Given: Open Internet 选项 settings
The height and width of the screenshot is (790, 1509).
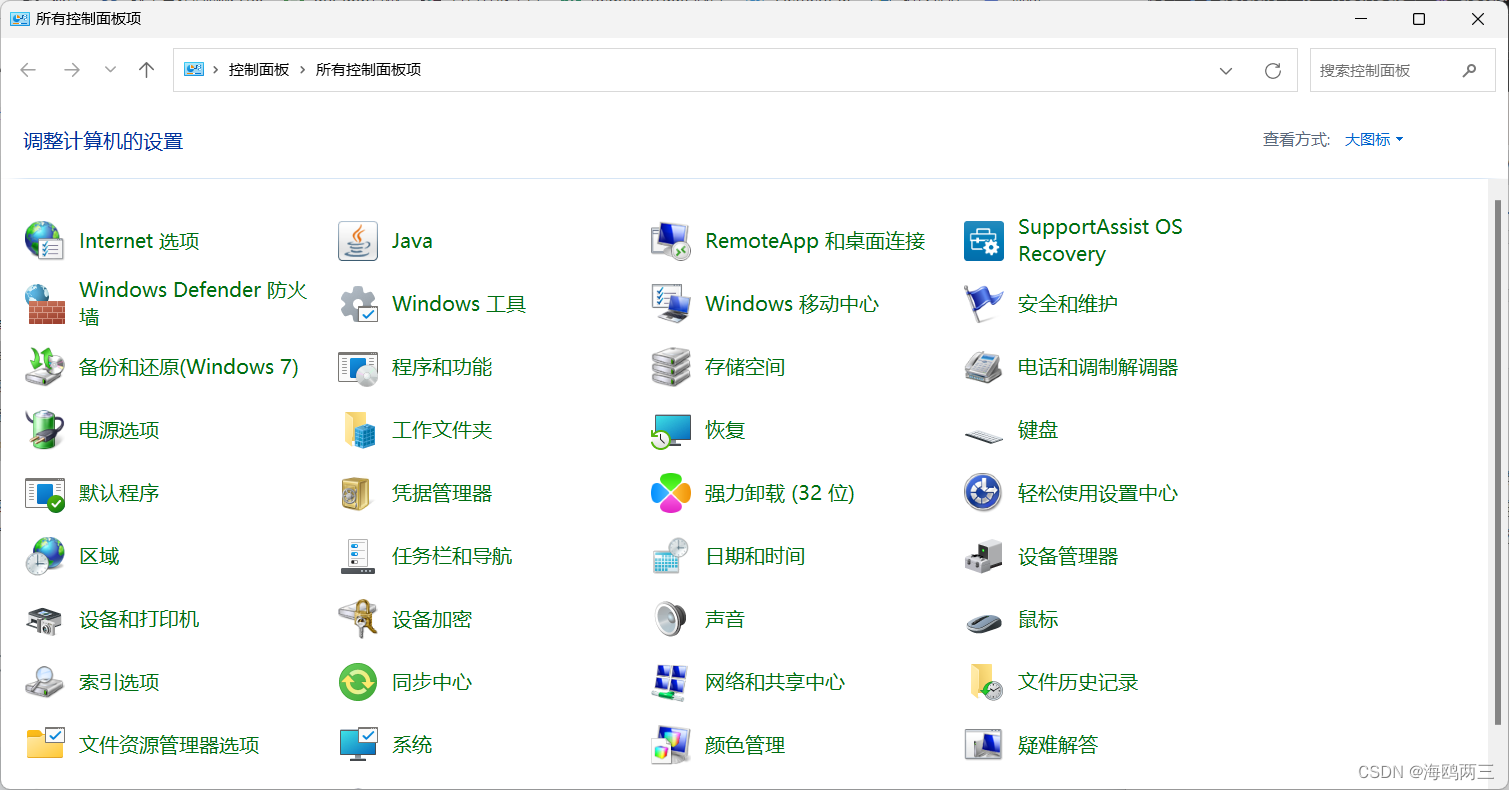Looking at the screenshot, I should pos(138,240).
